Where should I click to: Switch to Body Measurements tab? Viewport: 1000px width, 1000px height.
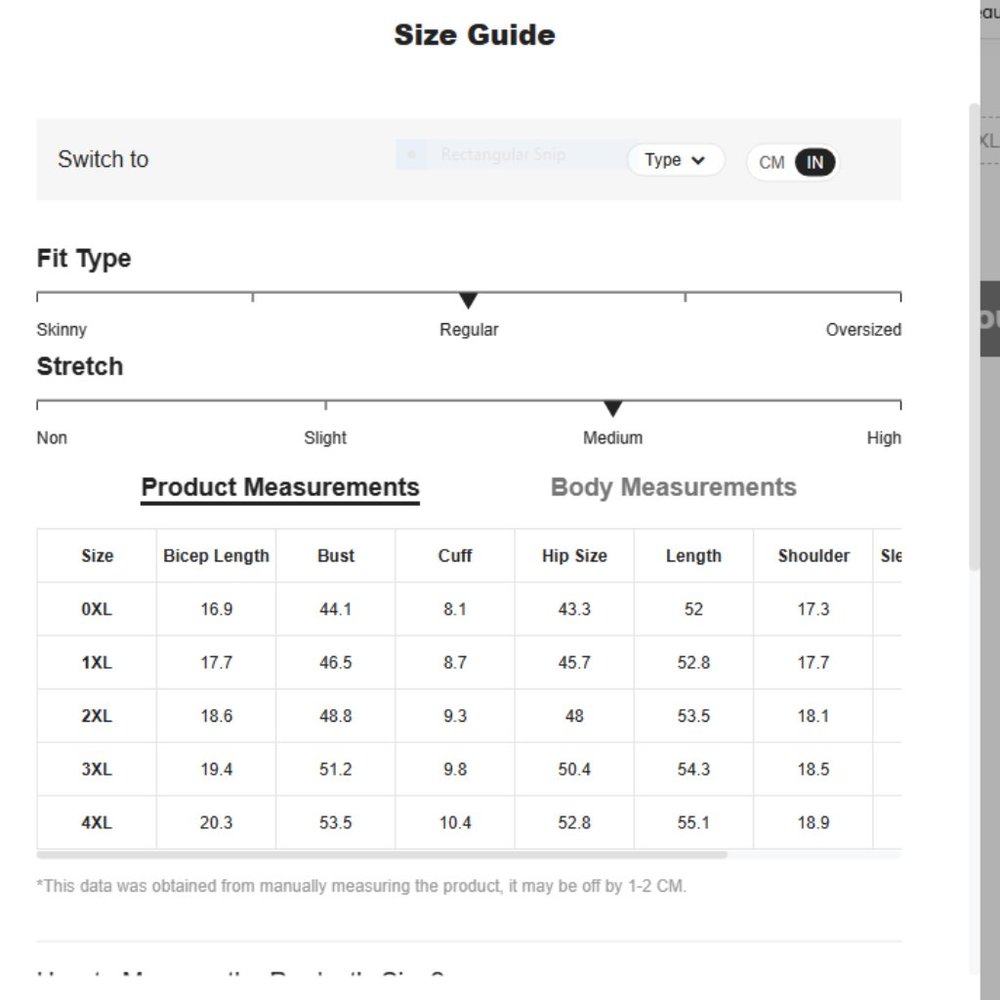[673, 487]
